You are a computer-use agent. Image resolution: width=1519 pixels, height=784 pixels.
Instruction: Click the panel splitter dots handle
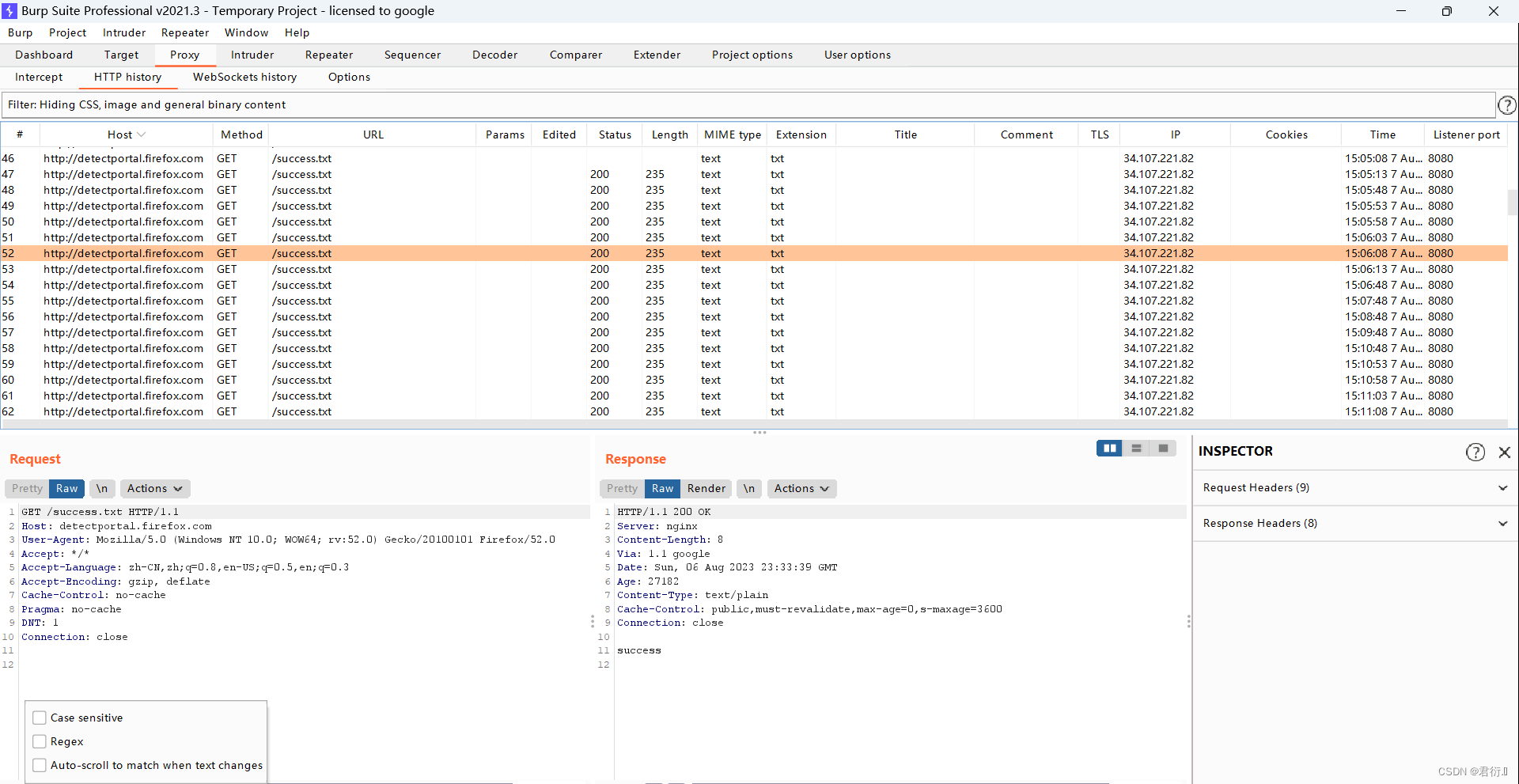(x=759, y=433)
